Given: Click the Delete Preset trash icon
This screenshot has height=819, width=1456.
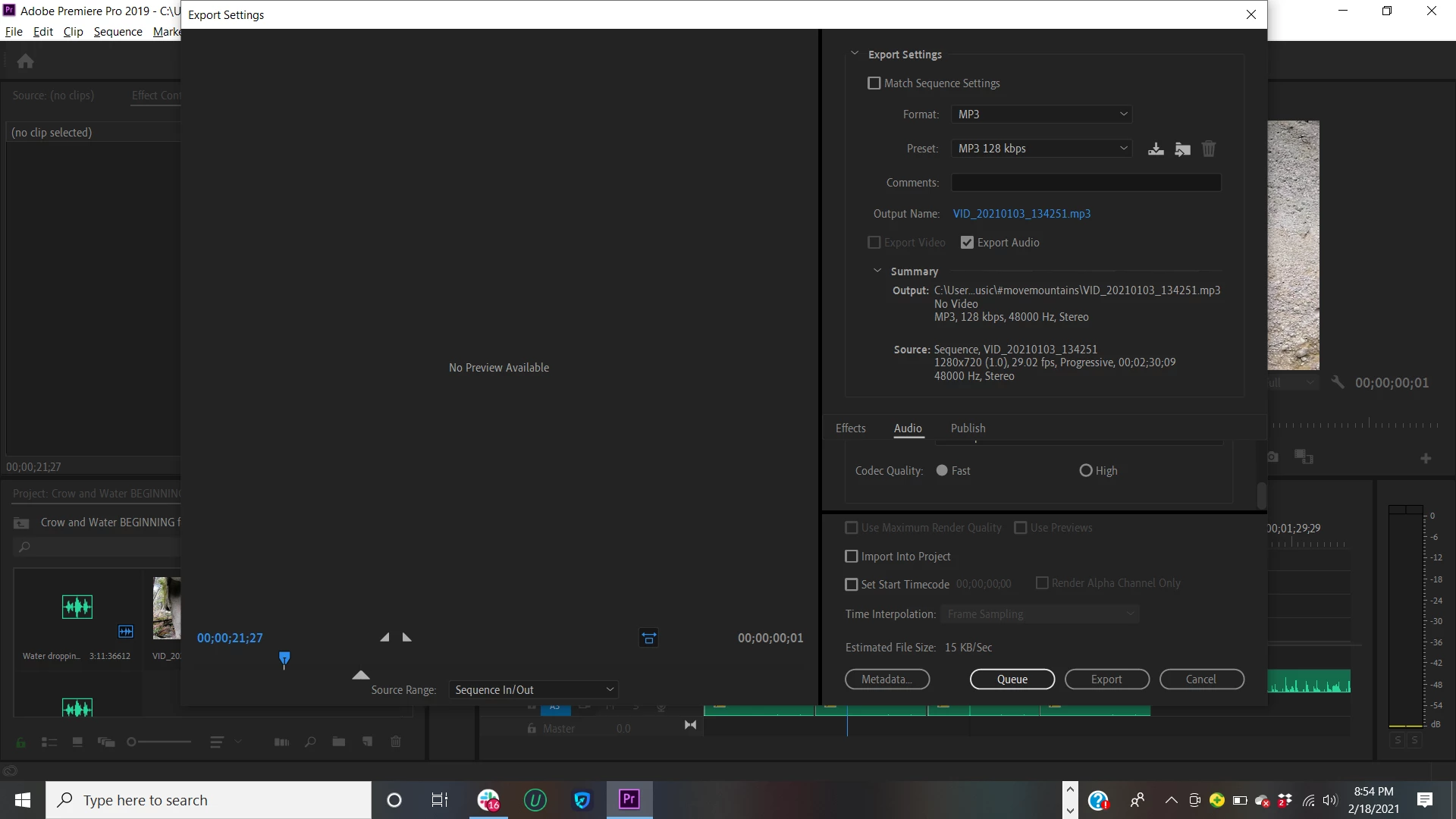Looking at the screenshot, I should pos(1209,149).
